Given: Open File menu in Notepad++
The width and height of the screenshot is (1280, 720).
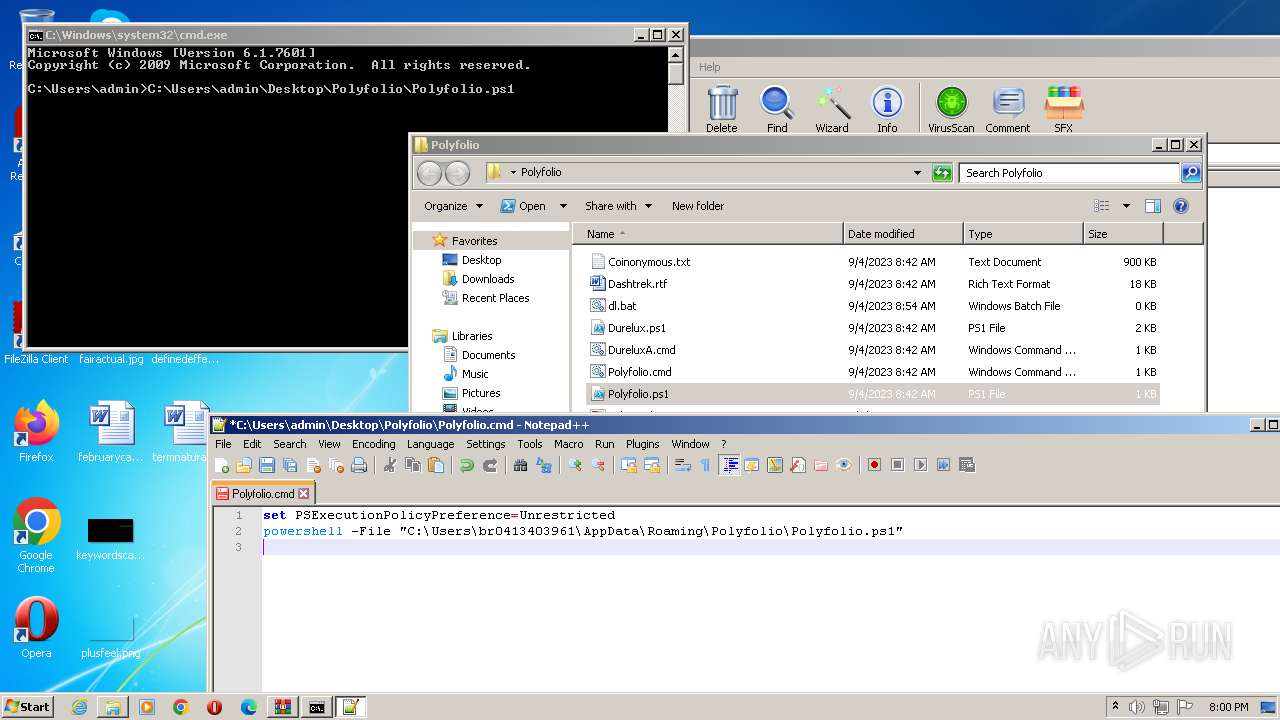Looking at the screenshot, I should point(223,444).
